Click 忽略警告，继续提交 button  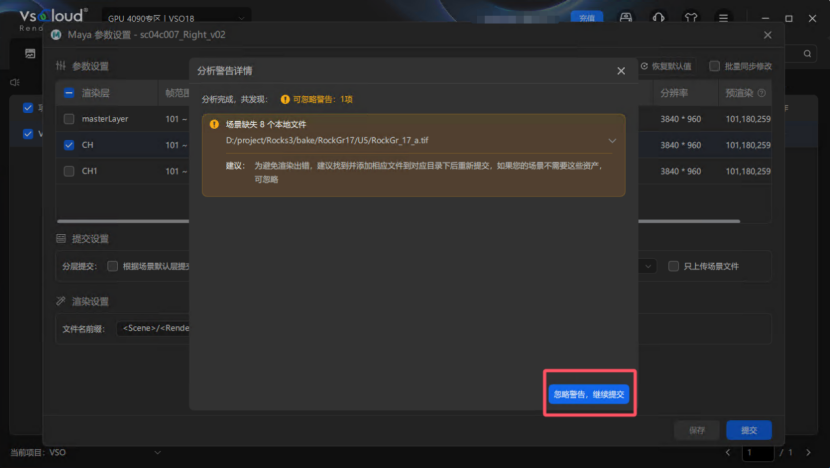589,395
